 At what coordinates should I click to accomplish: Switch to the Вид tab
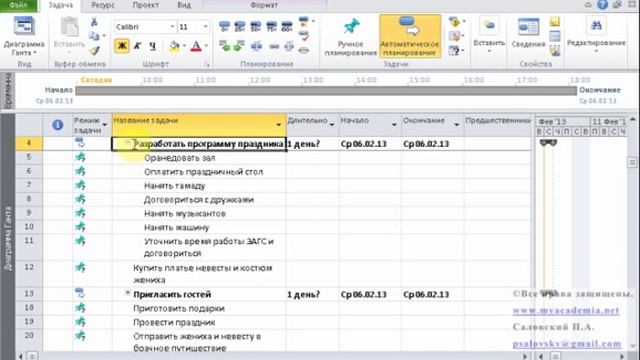click(184, 5)
